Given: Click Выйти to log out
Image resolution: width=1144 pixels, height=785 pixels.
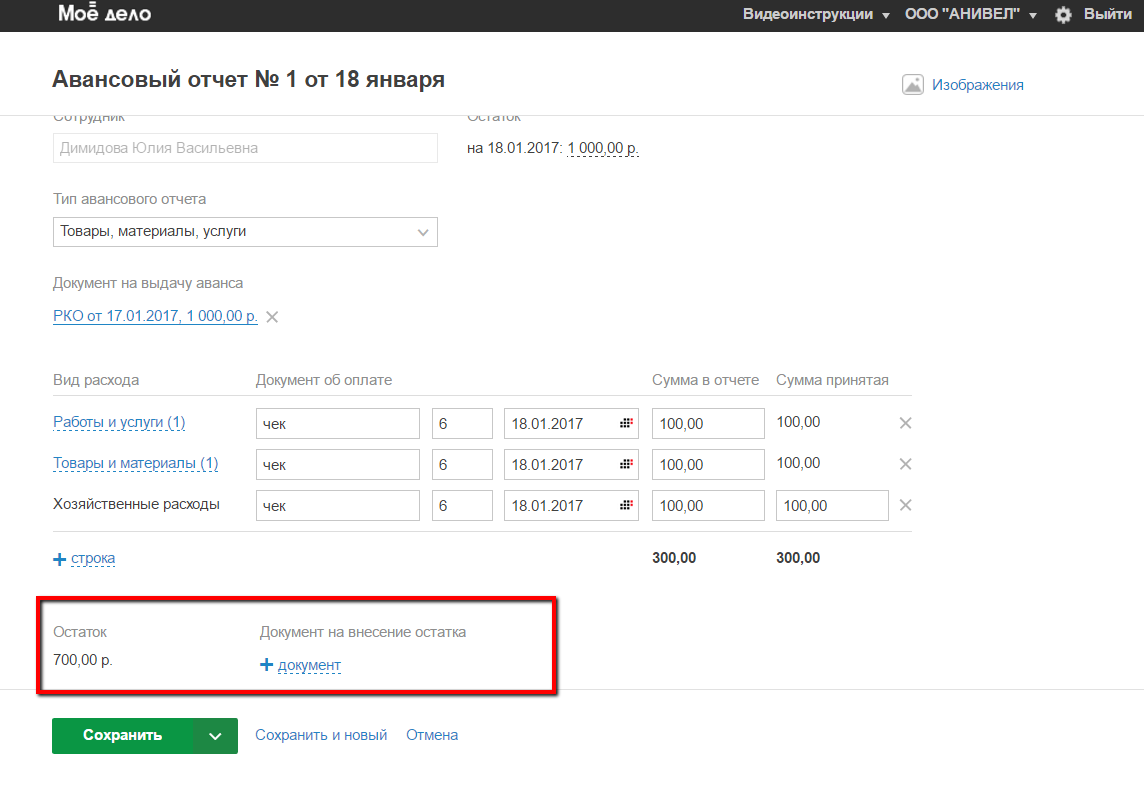Looking at the screenshot, I should click(x=1107, y=15).
